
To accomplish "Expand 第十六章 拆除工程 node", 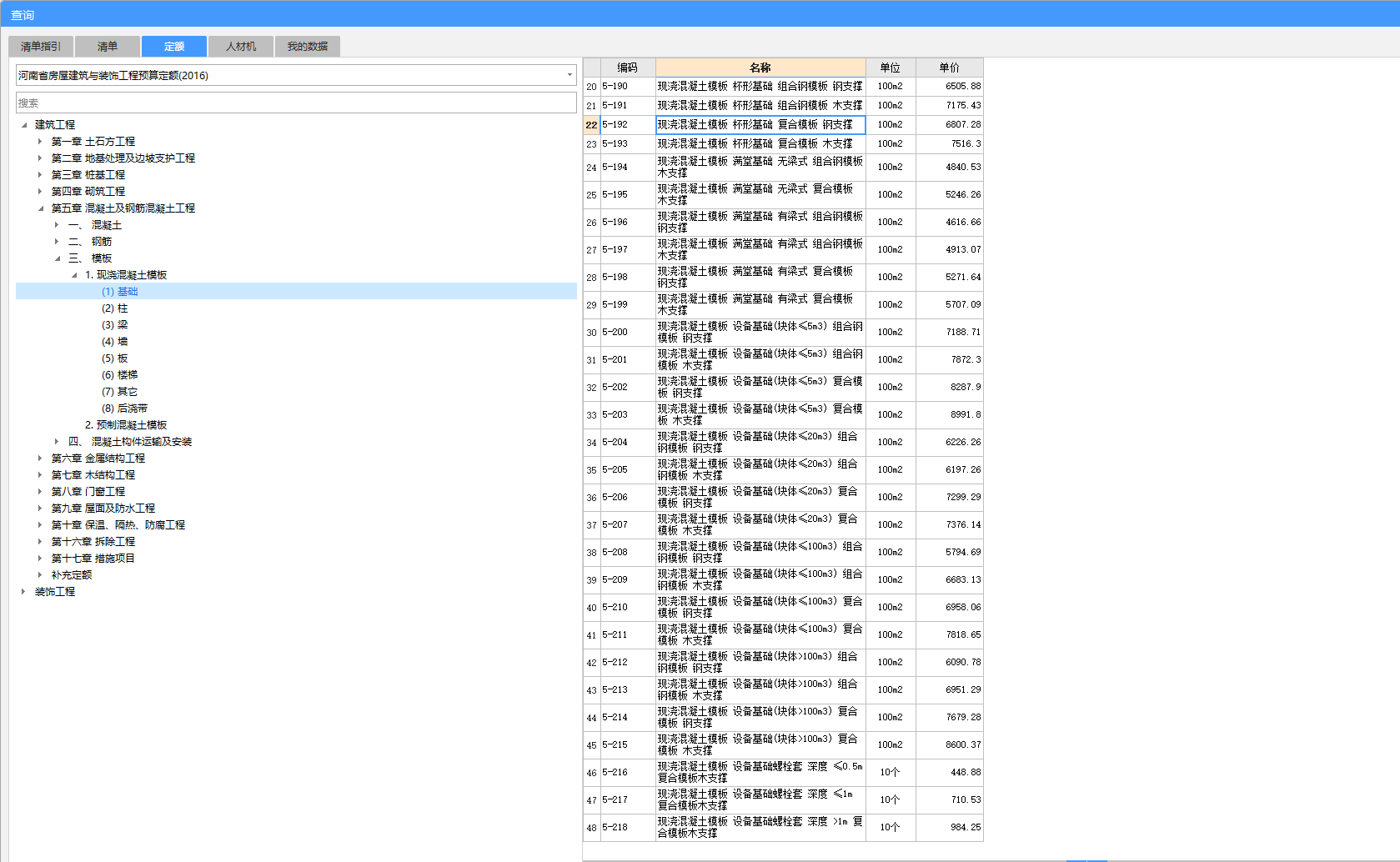I will click(x=39, y=542).
